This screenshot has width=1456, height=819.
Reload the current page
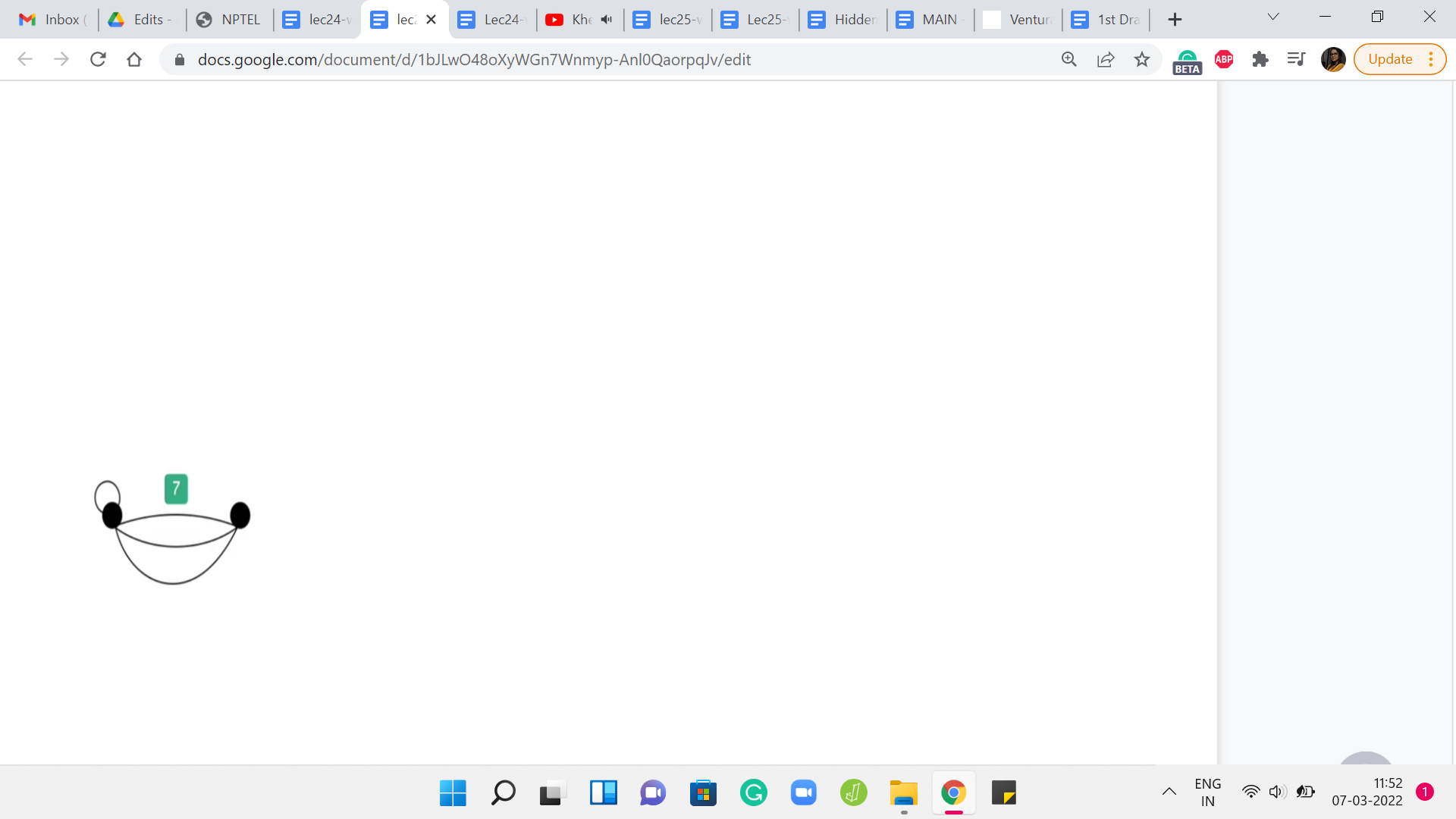pos(98,59)
